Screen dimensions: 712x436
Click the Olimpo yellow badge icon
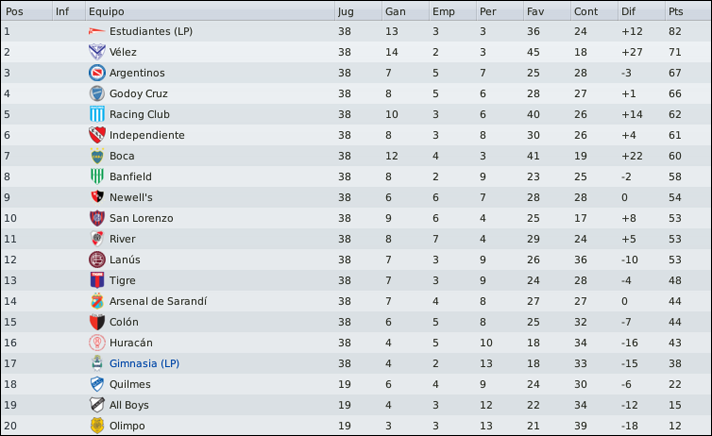pos(97,426)
